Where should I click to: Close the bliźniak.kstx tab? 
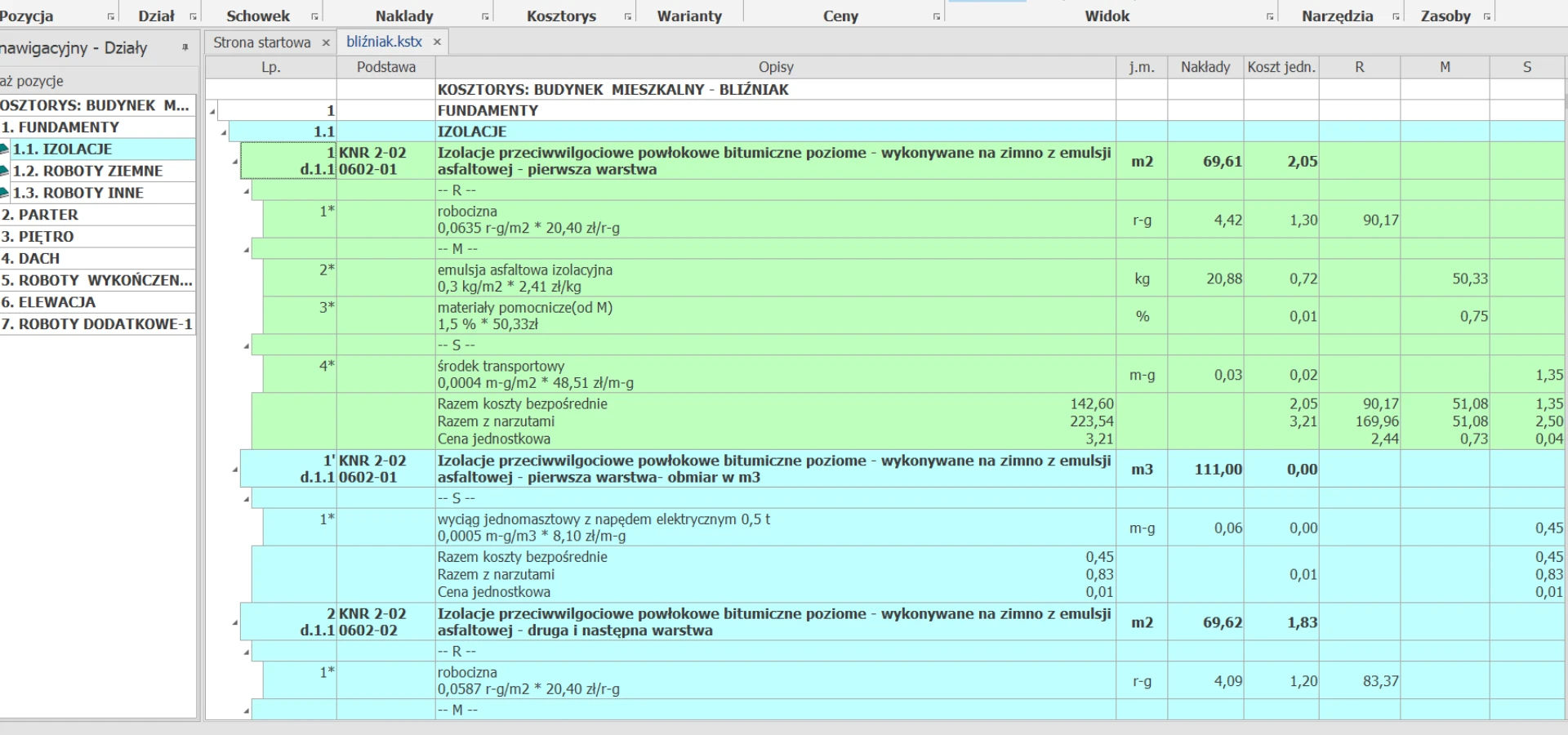point(437,42)
